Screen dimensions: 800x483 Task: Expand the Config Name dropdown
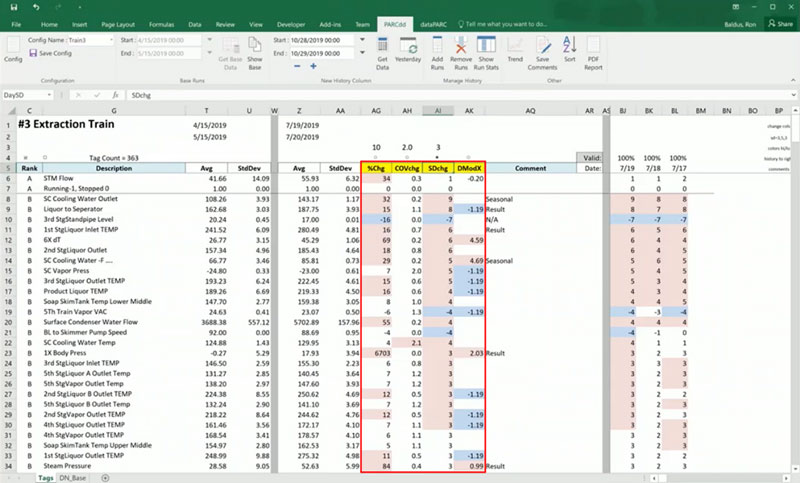(x=111, y=40)
